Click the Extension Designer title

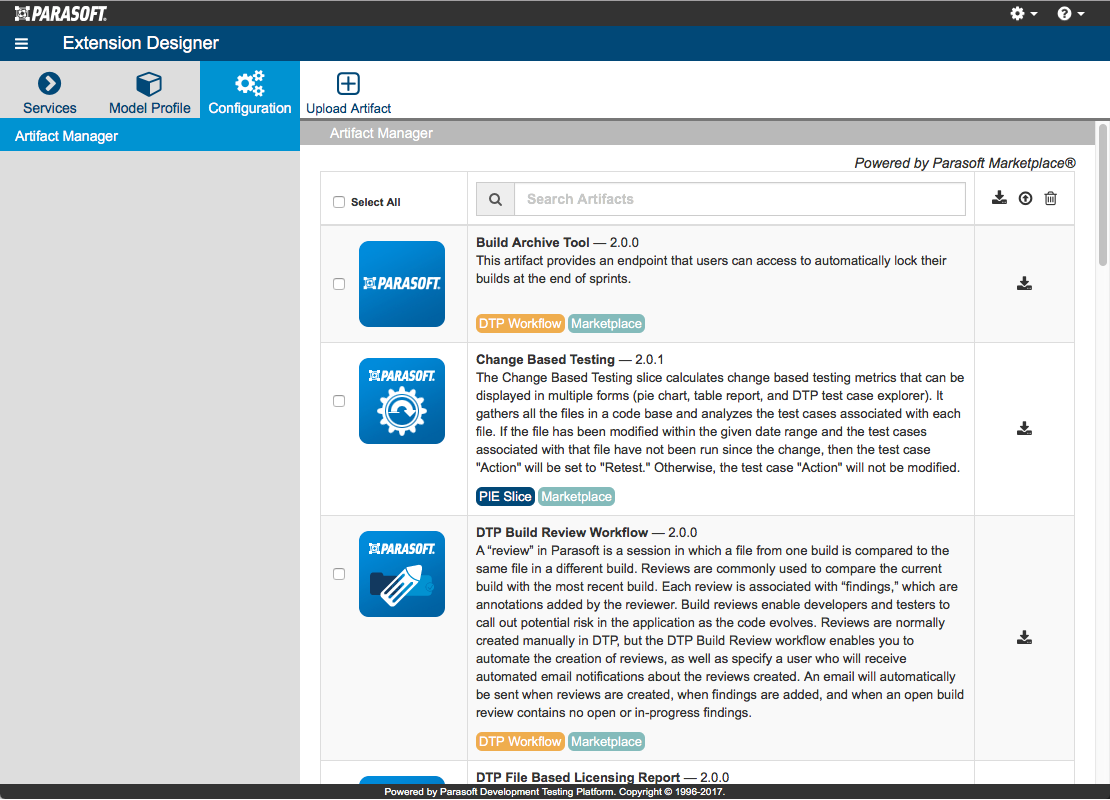coord(141,44)
